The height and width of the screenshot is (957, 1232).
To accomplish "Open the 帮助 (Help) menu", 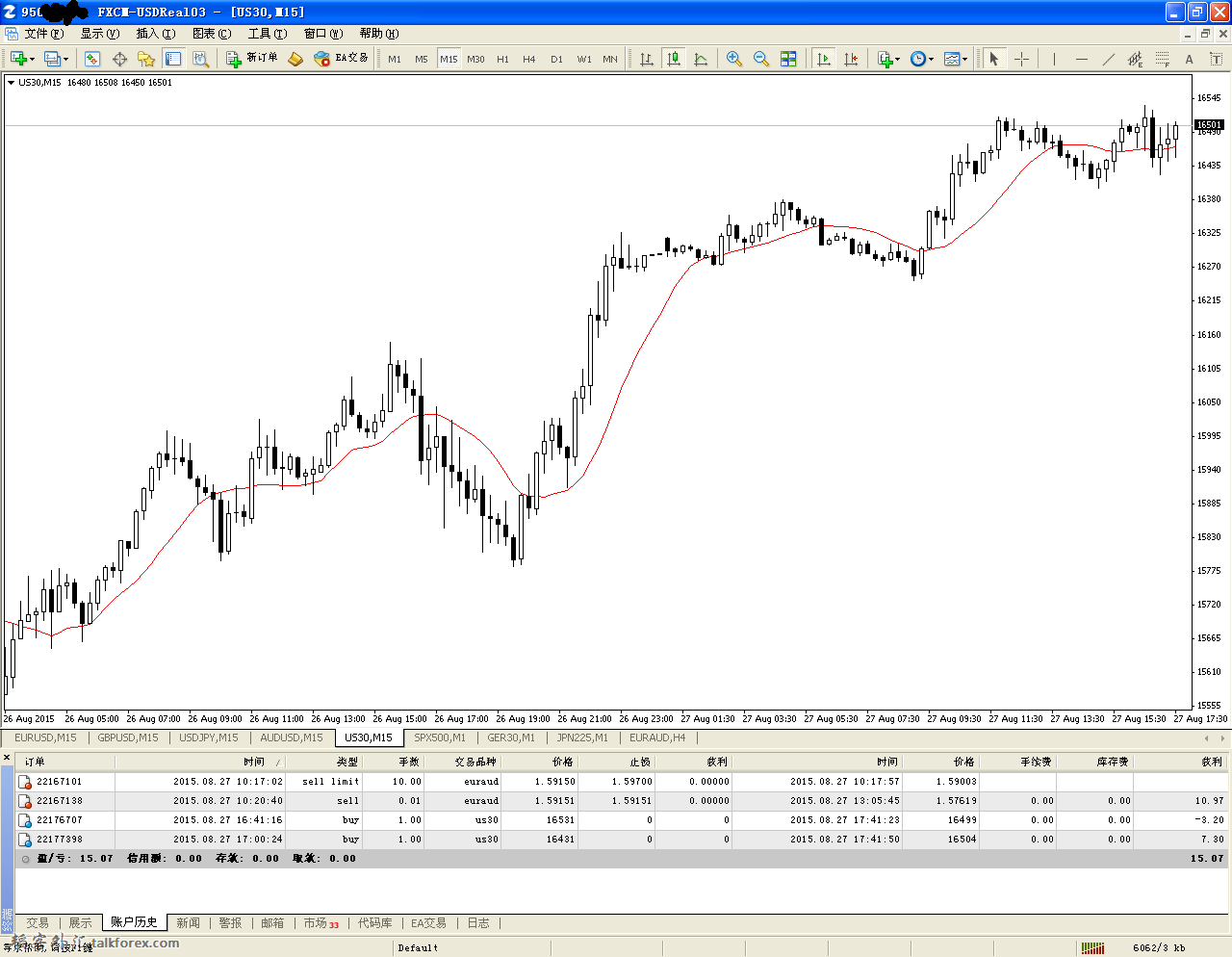I will coord(379,34).
